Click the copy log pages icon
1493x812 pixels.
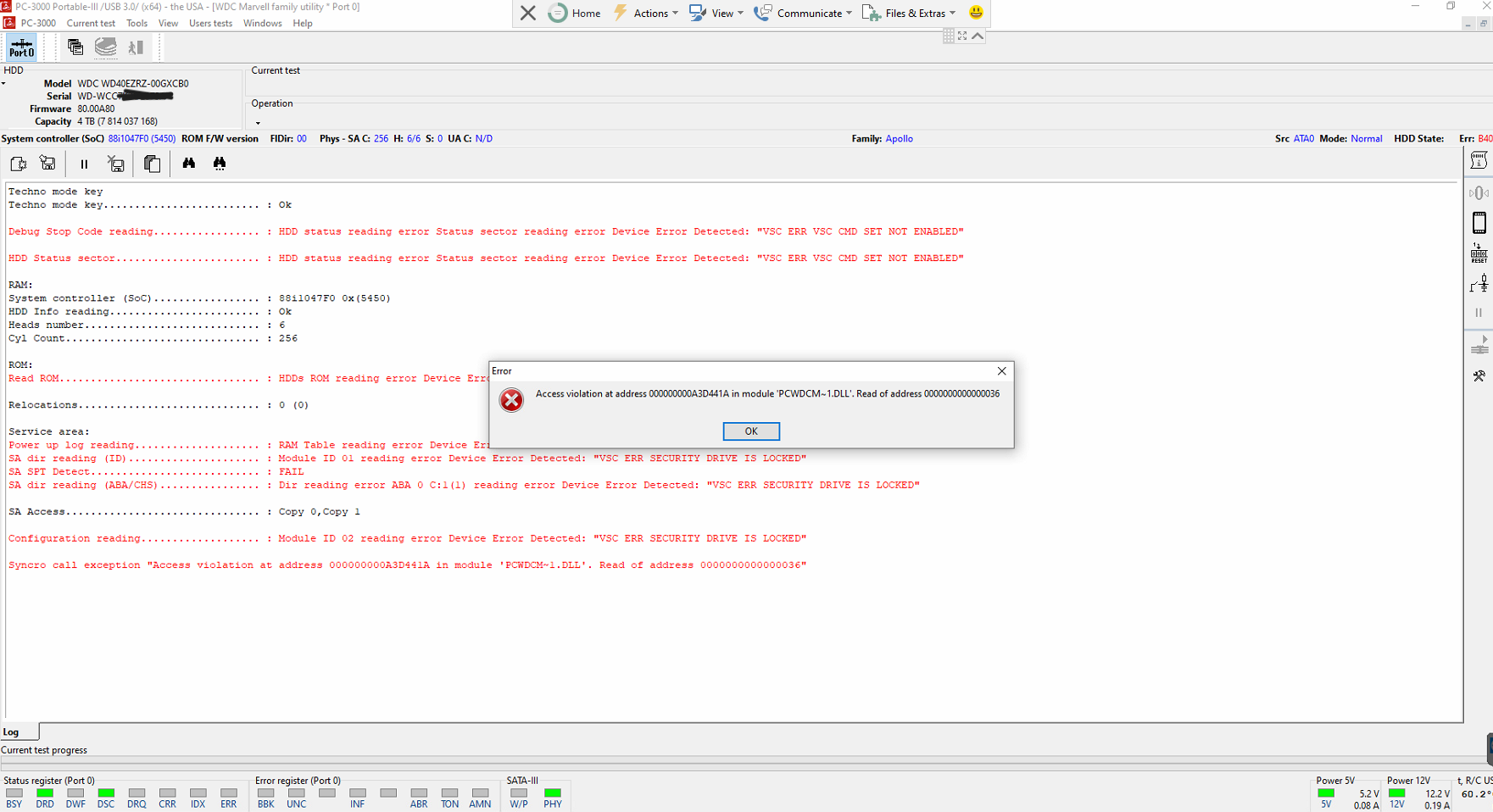coord(152,164)
